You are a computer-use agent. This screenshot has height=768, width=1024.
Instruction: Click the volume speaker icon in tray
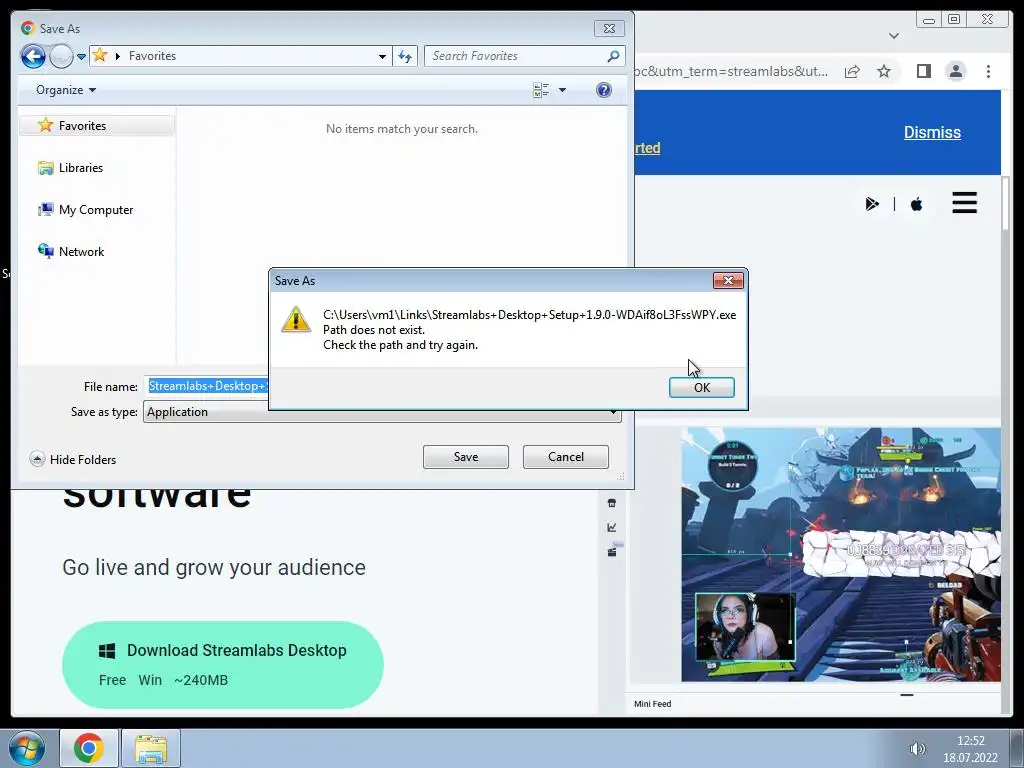click(x=918, y=749)
